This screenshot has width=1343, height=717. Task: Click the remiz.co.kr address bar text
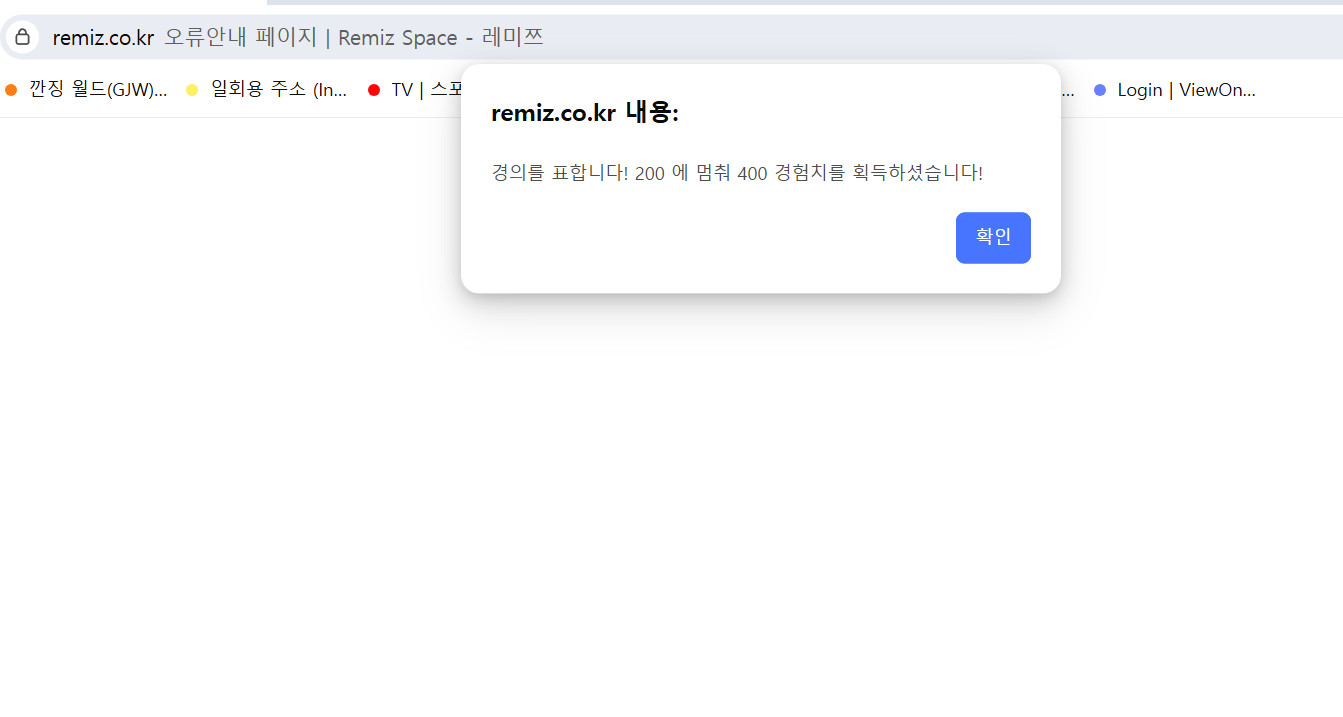pyautogui.click(x=103, y=38)
